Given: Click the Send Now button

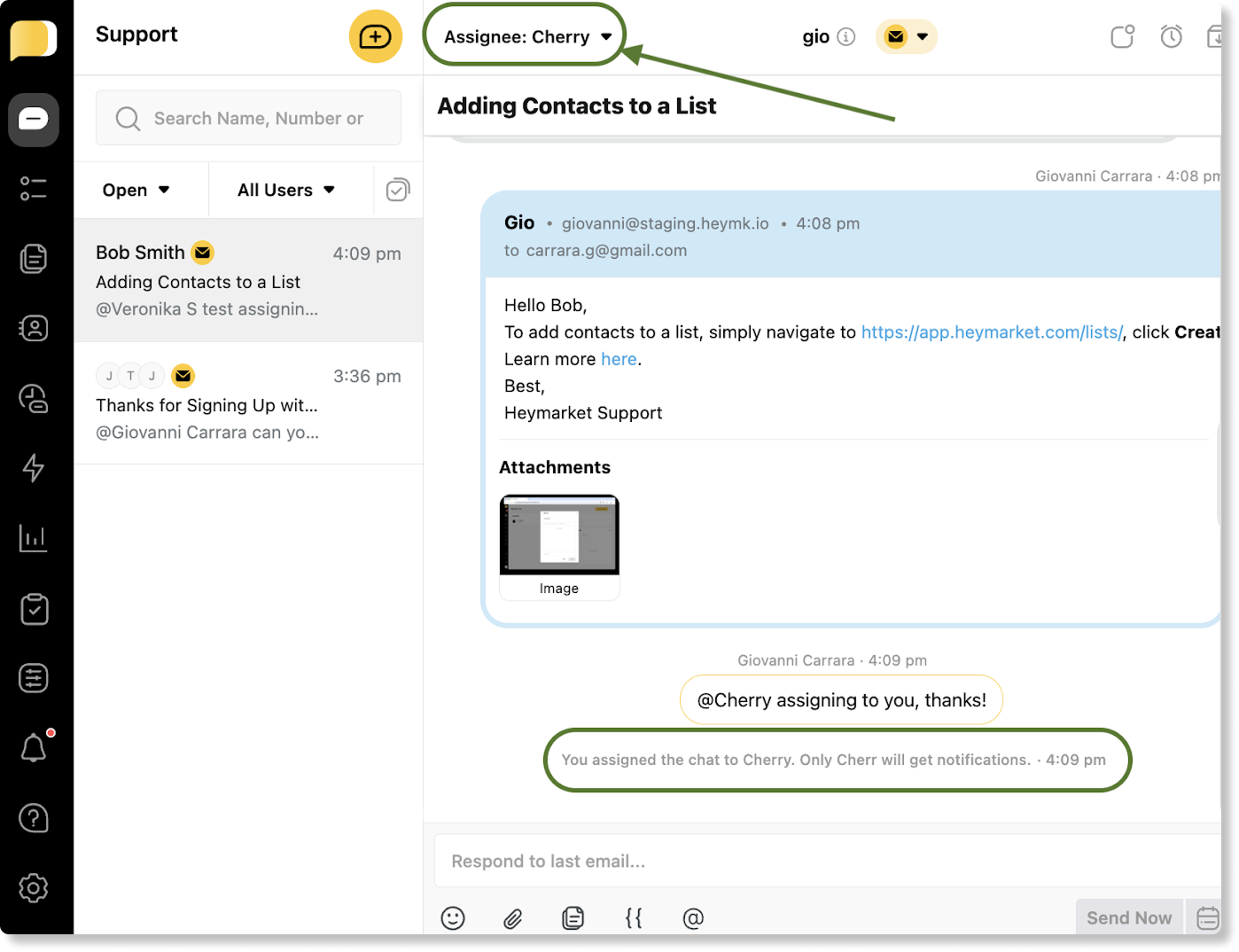Looking at the screenshot, I should [x=1128, y=918].
